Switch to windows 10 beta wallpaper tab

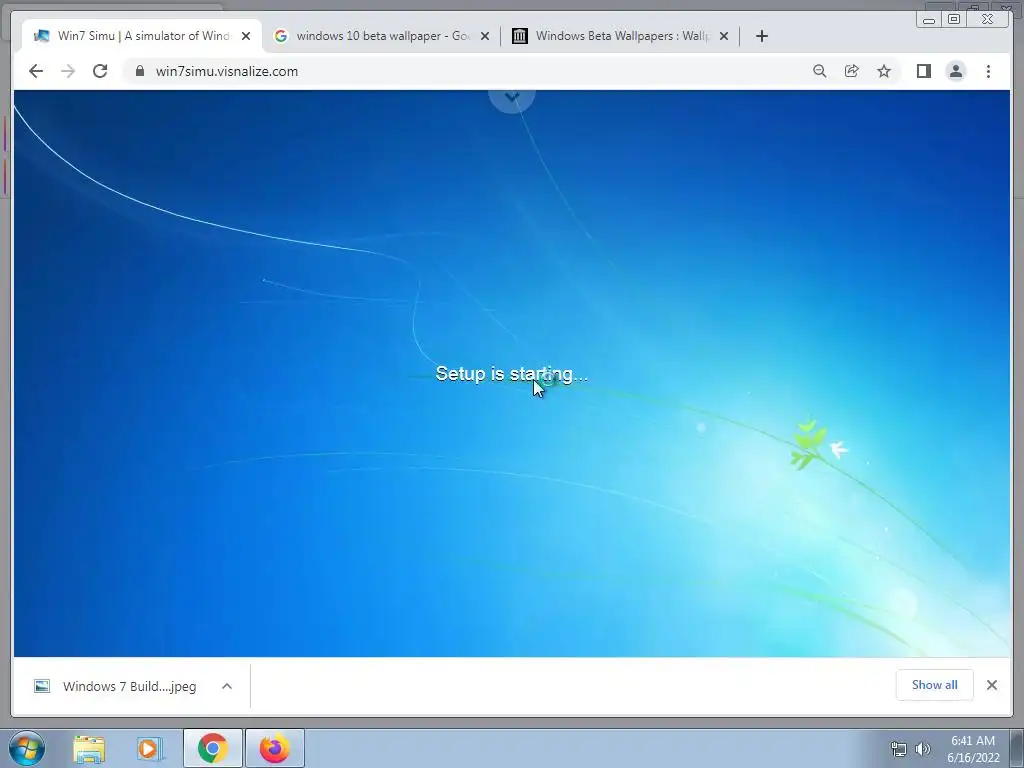(x=383, y=36)
